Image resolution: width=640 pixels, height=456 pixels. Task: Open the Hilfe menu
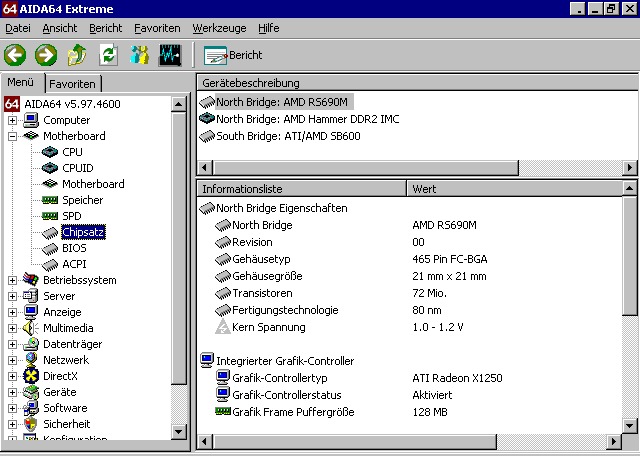269,28
